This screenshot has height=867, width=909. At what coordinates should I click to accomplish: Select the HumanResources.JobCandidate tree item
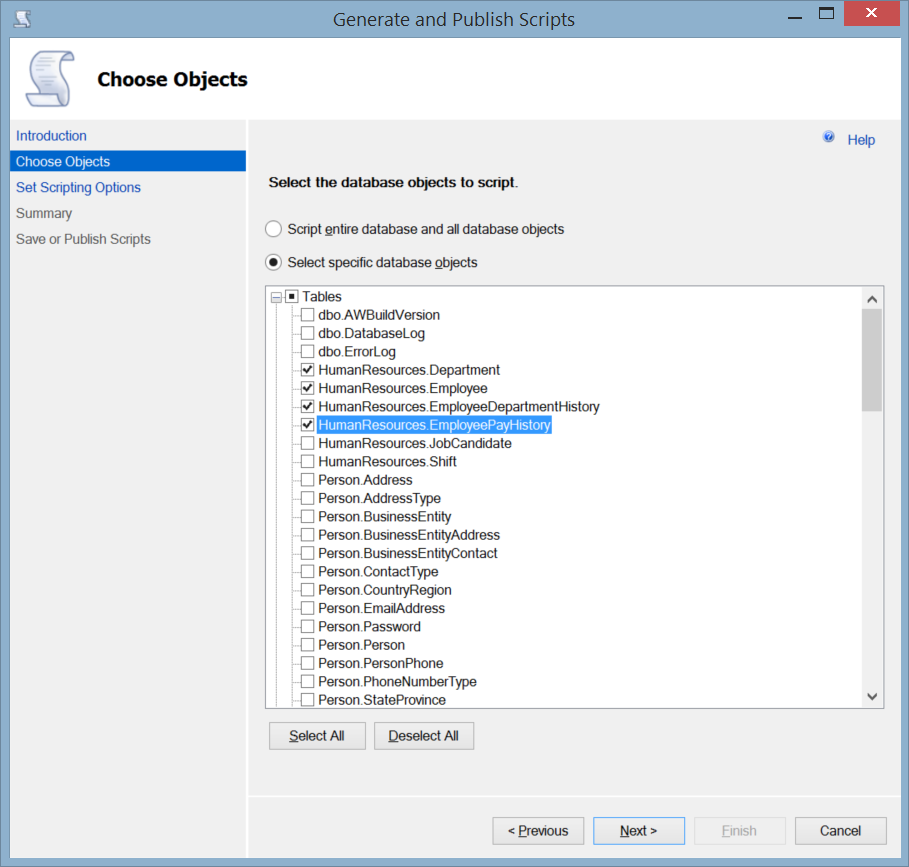click(415, 443)
